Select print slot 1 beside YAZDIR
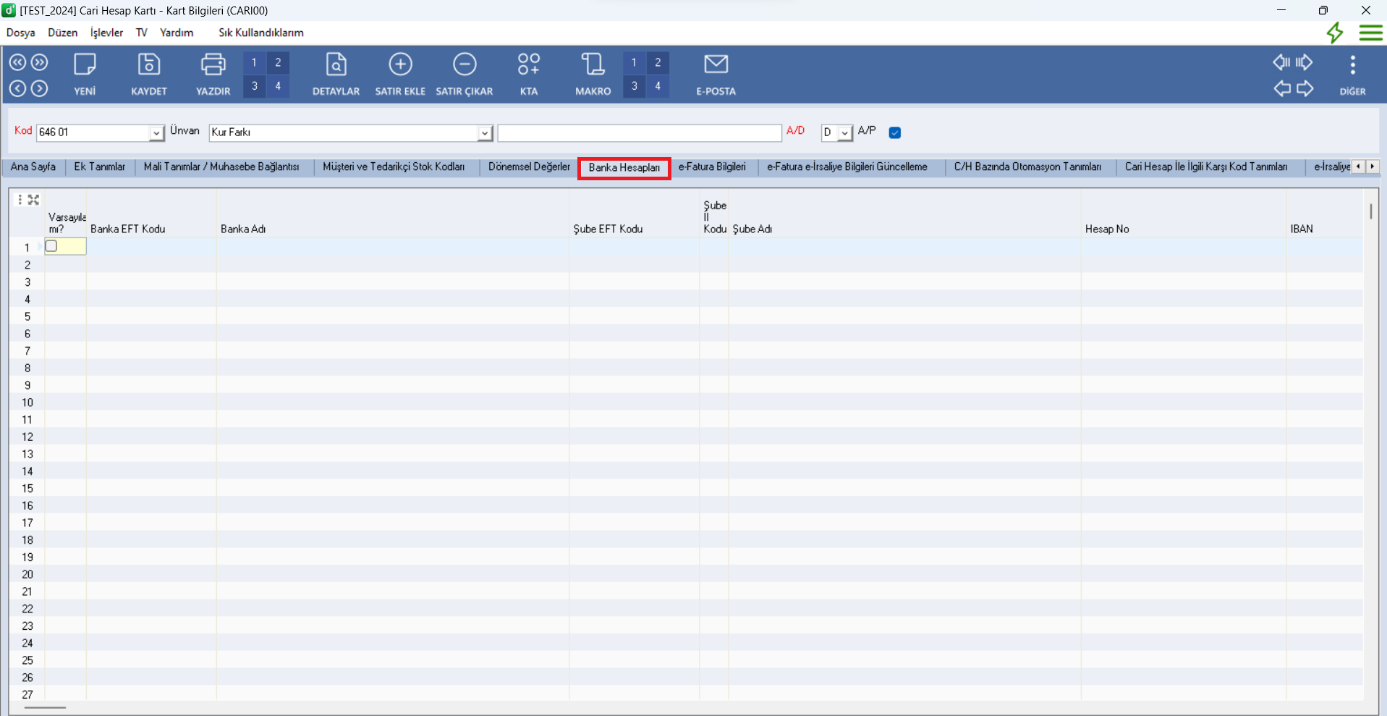This screenshot has height=716, width=1387. point(254,63)
